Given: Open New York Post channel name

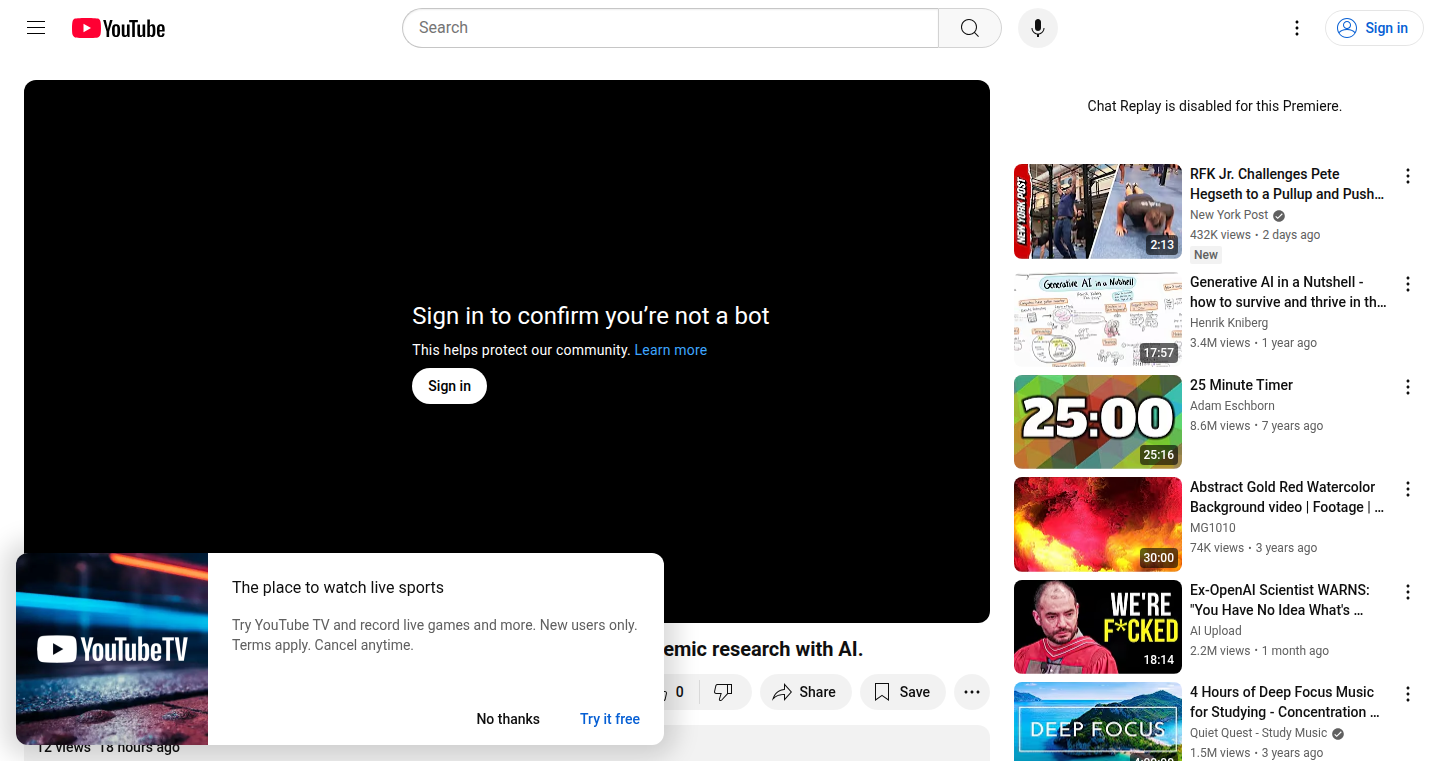Looking at the screenshot, I should pyautogui.click(x=1229, y=215).
